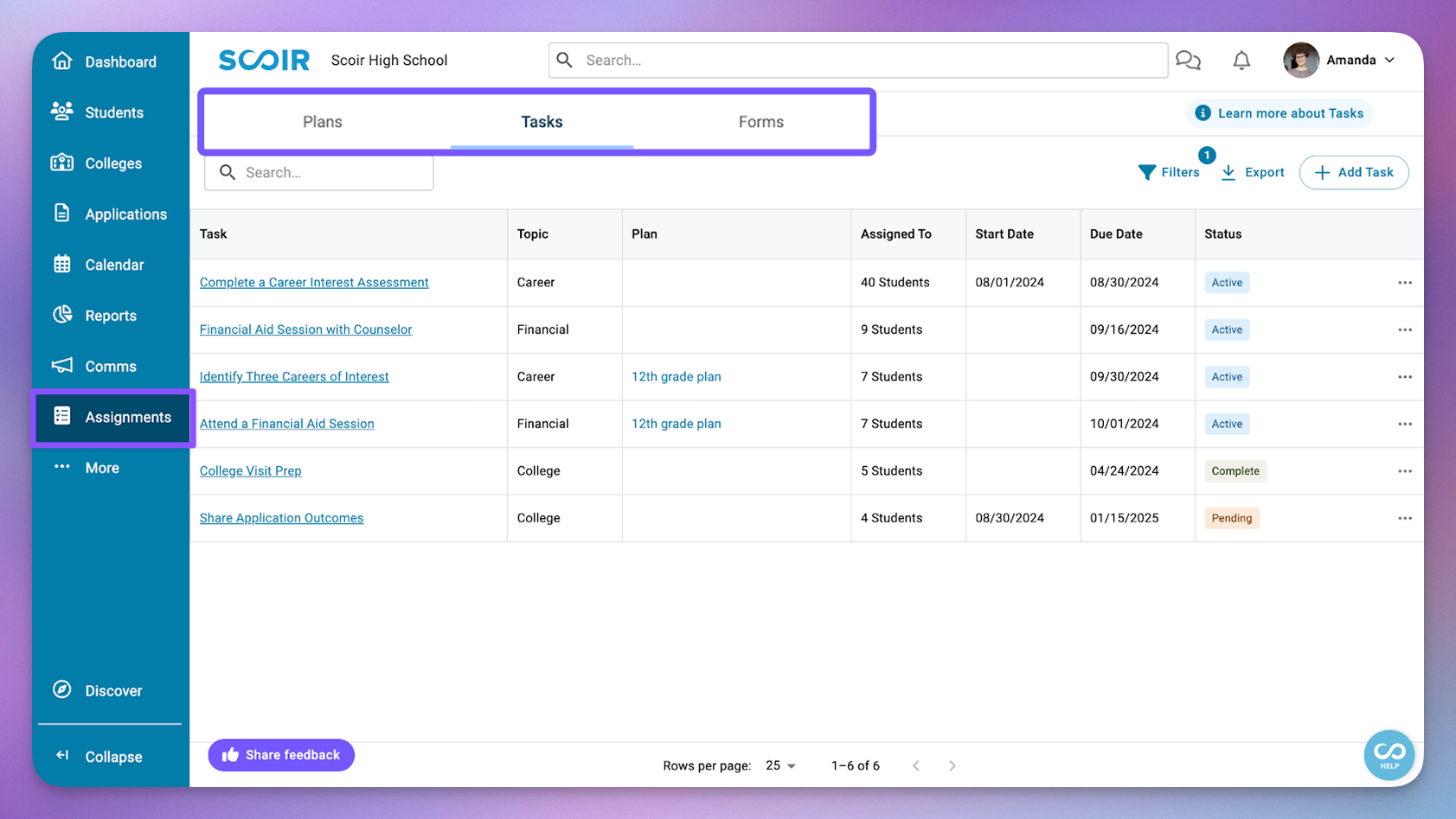This screenshot has width=1456, height=819.
Task: Open the Scoir help widget icon
Action: pyautogui.click(x=1389, y=754)
